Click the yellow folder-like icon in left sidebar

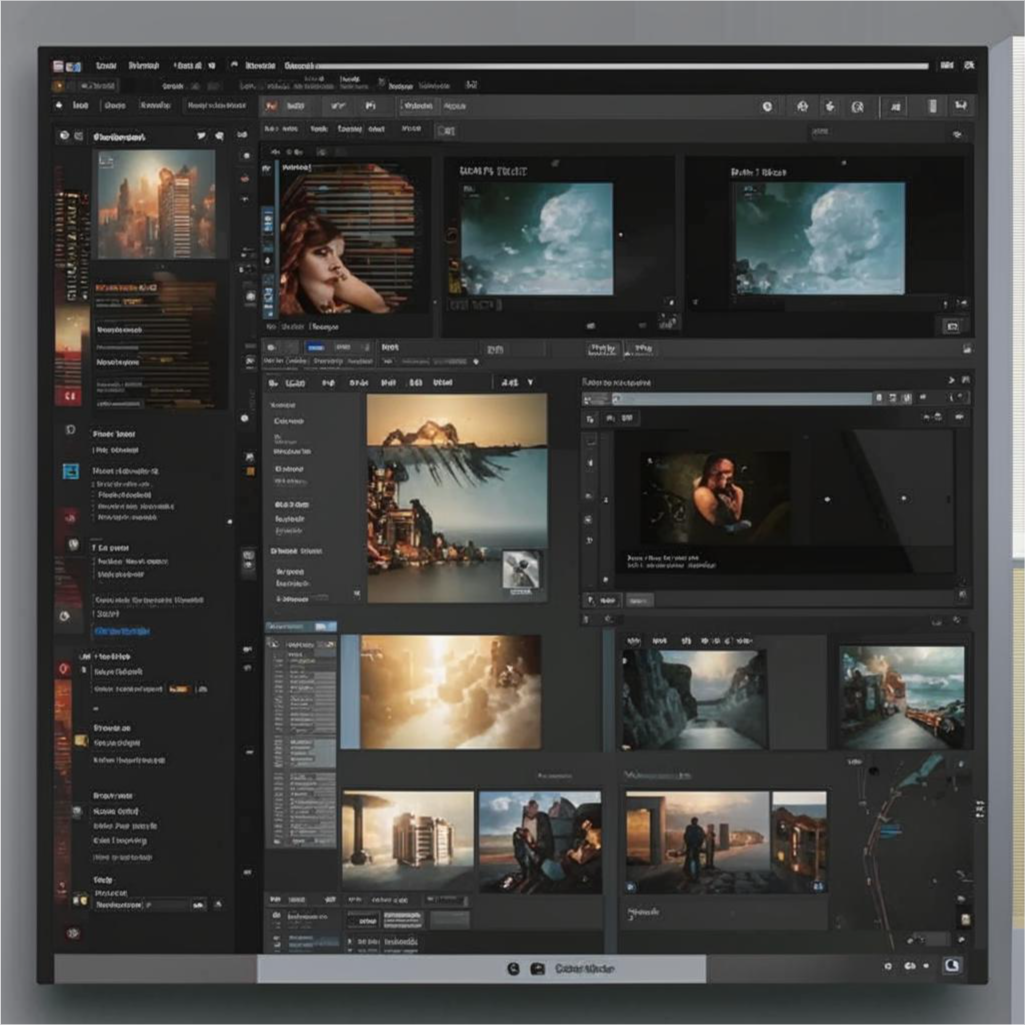(81, 741)
